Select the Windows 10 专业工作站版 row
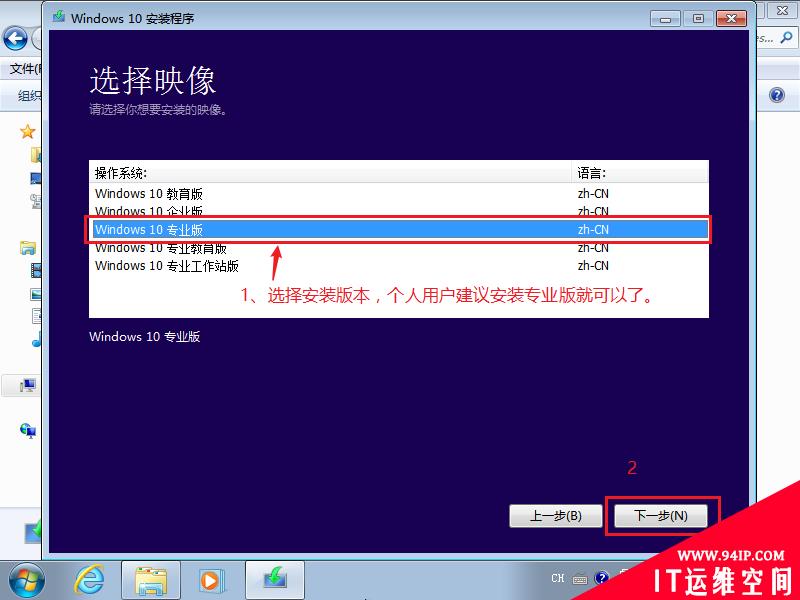The height and width of the screenshot is (600, 800). (398, 266)
